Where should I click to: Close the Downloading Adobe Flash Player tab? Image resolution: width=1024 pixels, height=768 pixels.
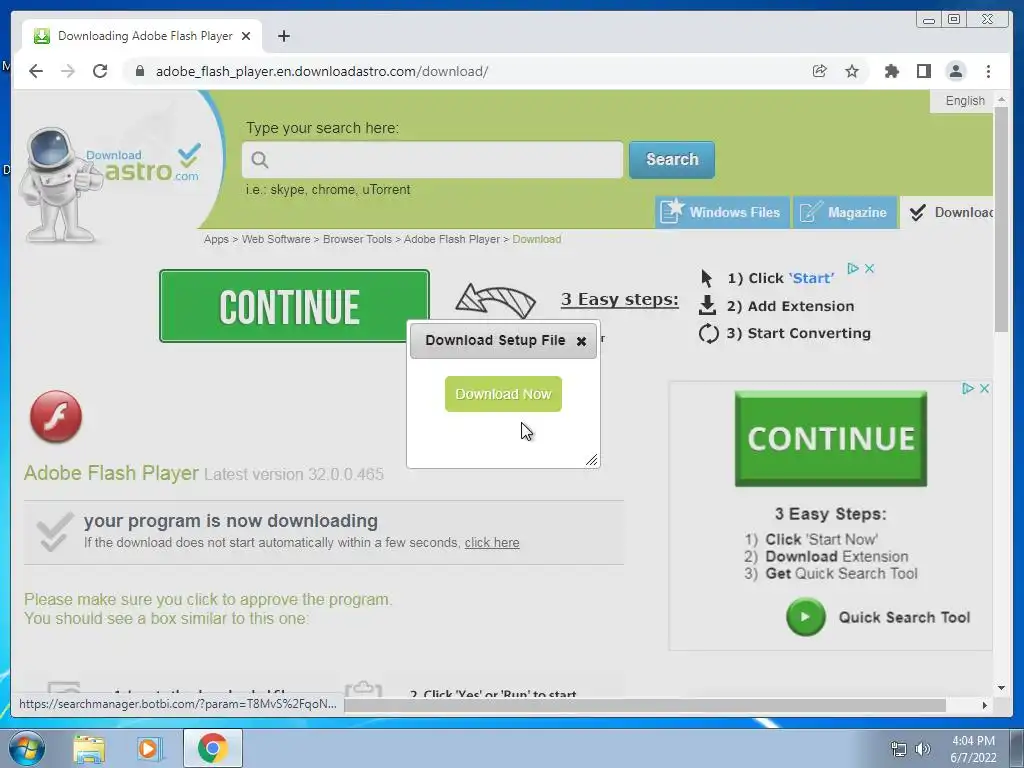pyautogui.click(x=246, y=36)
